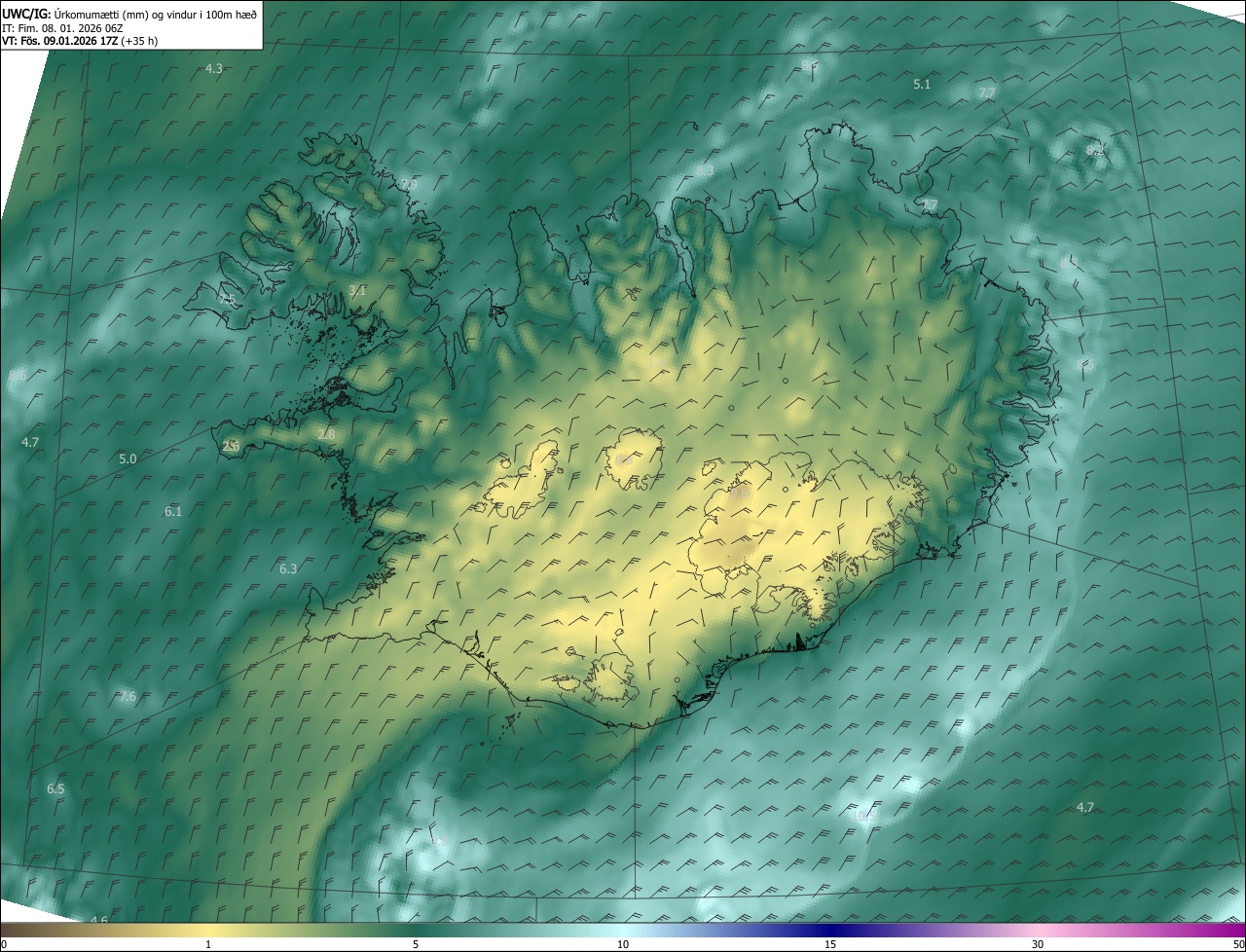The width and height of the screenshot is (1246, 952).
Task: Click the 7.6 value on the map
Action: [128, 696]
